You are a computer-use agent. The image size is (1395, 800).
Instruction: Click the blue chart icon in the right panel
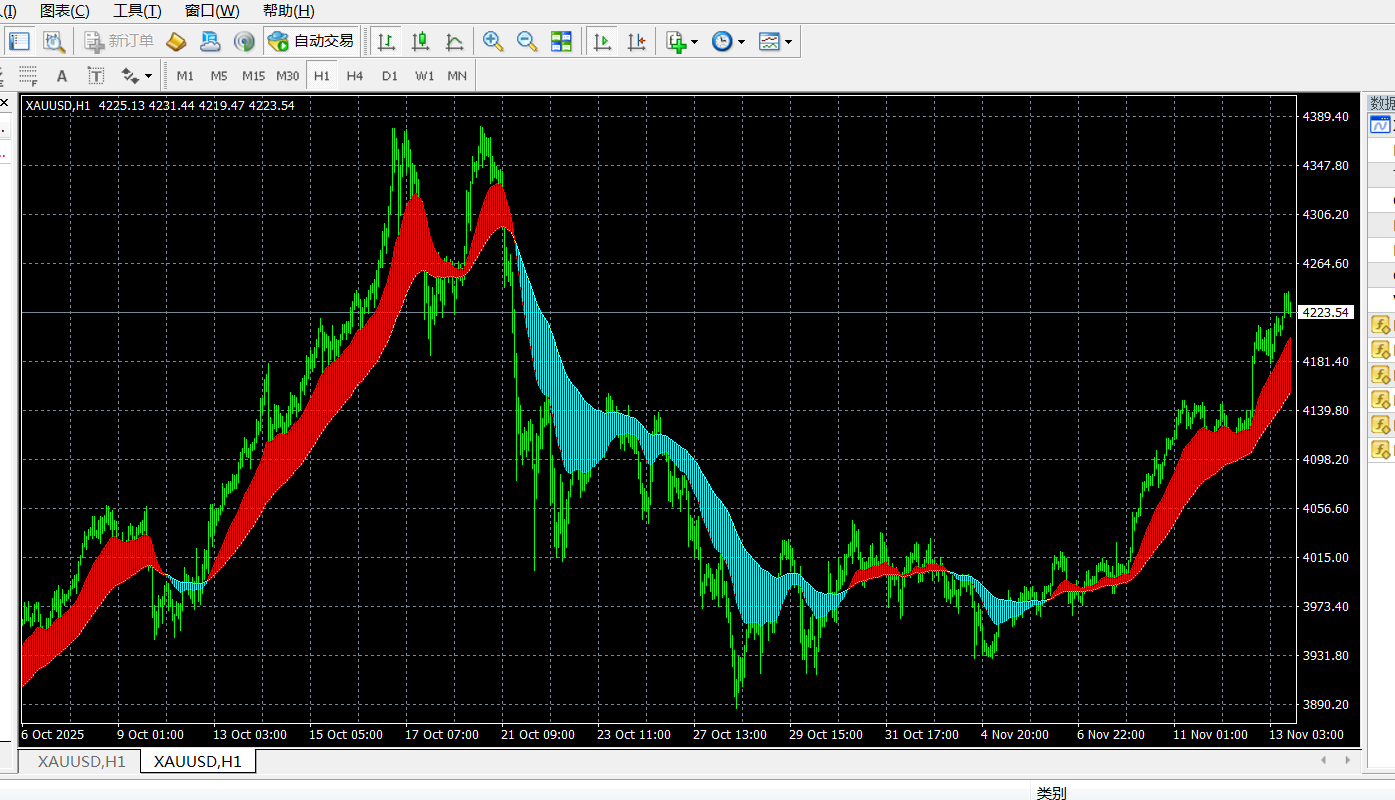point(1380,125)
